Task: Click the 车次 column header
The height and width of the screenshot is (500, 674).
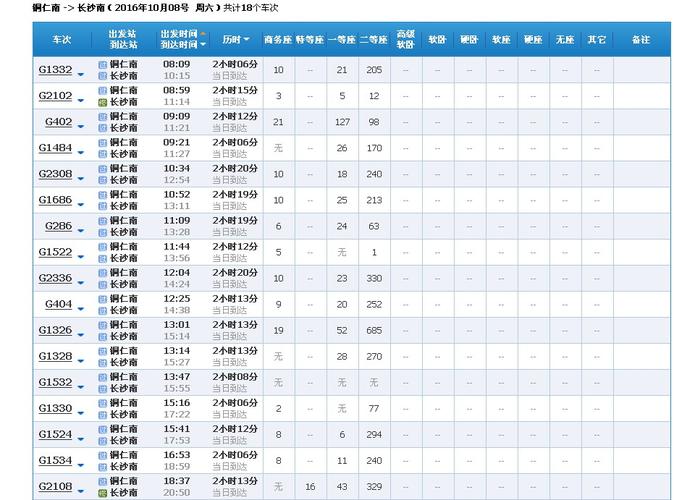Action: tap(61, 40)
